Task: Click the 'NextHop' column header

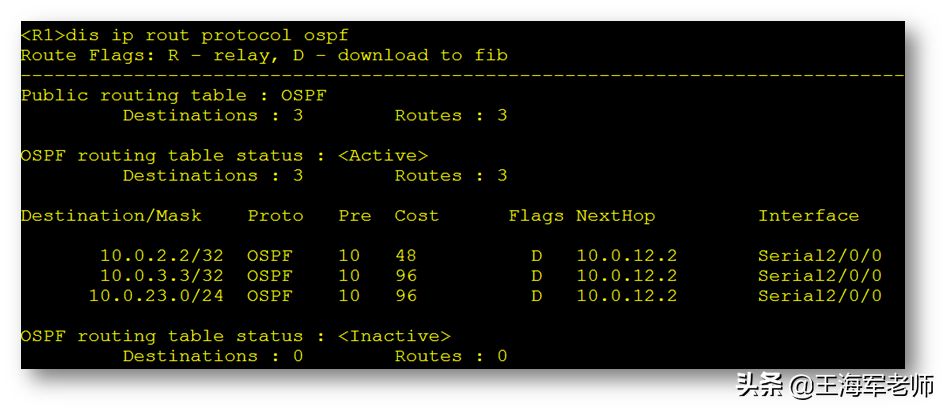Action: [x=615, y=215]
